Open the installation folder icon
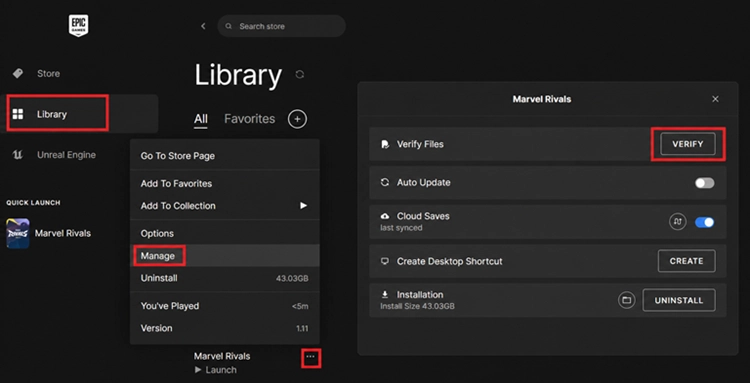The width and height of the screenshot is (750, 383). tap(627, 300)
